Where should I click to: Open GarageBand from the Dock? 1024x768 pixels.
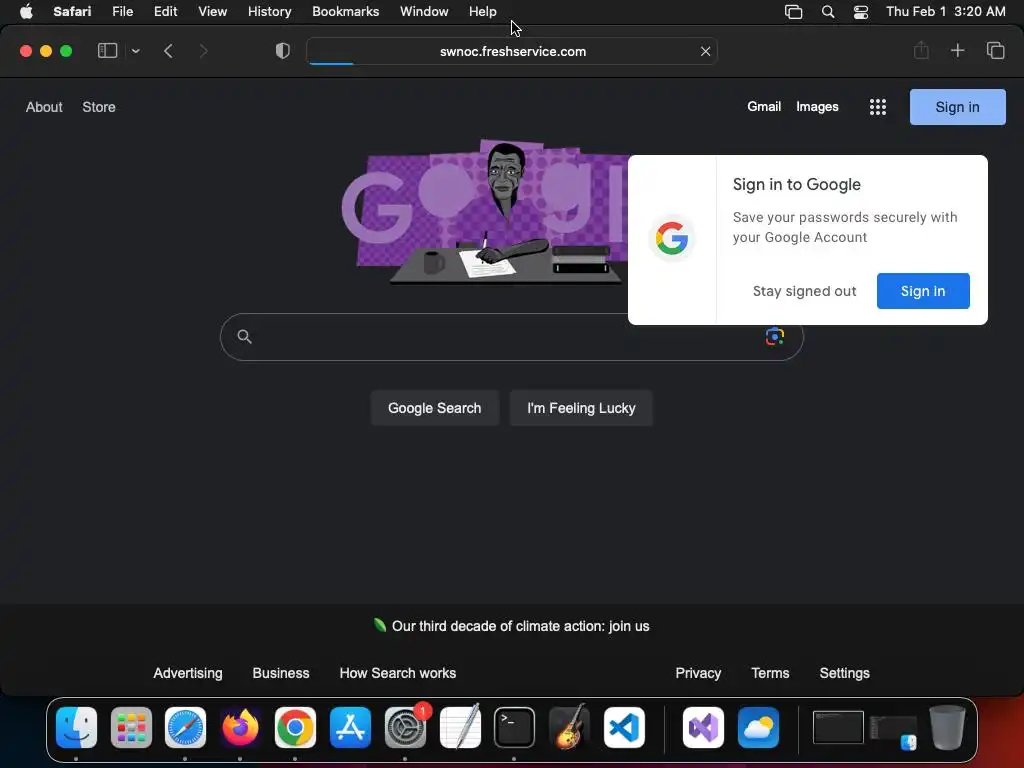[569, 726]
